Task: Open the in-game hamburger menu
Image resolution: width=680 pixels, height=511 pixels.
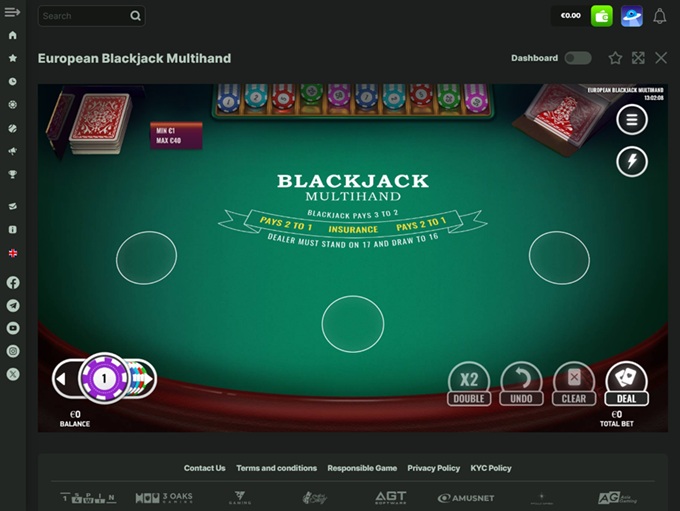Action: [632, 119]
